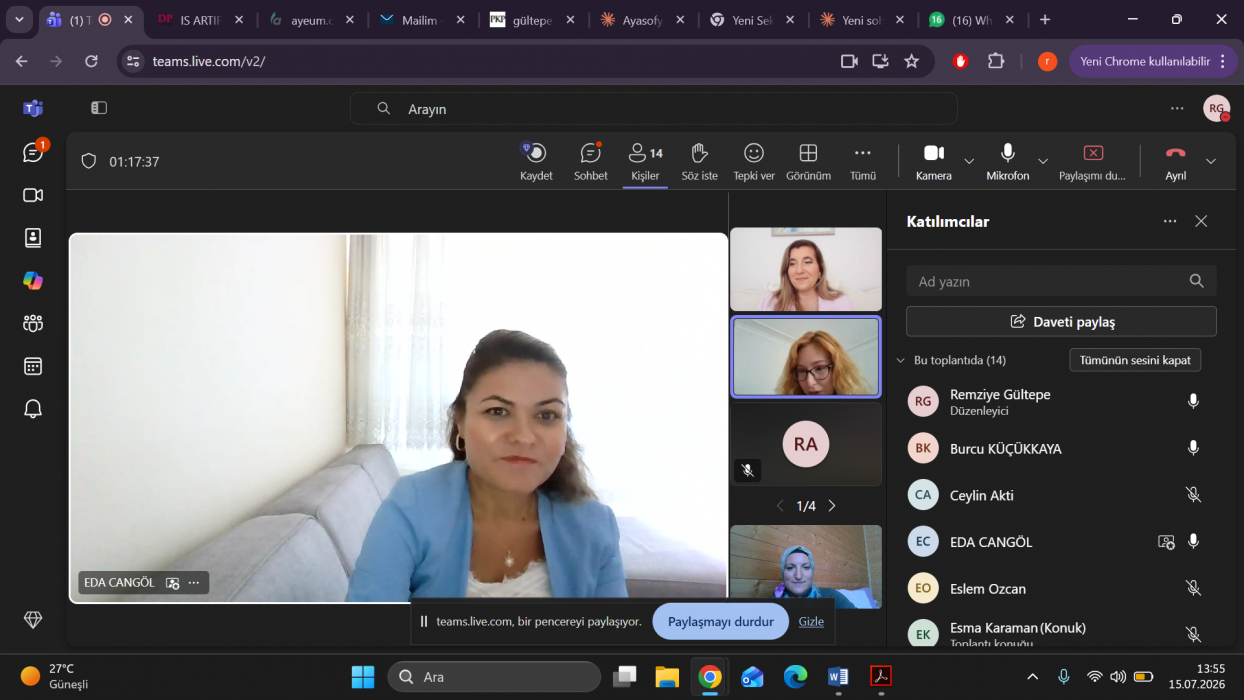Open the Calendar sidebar icon
Image resolution: width=1244 pixels, height=700 pixels.
coord(33,366)
